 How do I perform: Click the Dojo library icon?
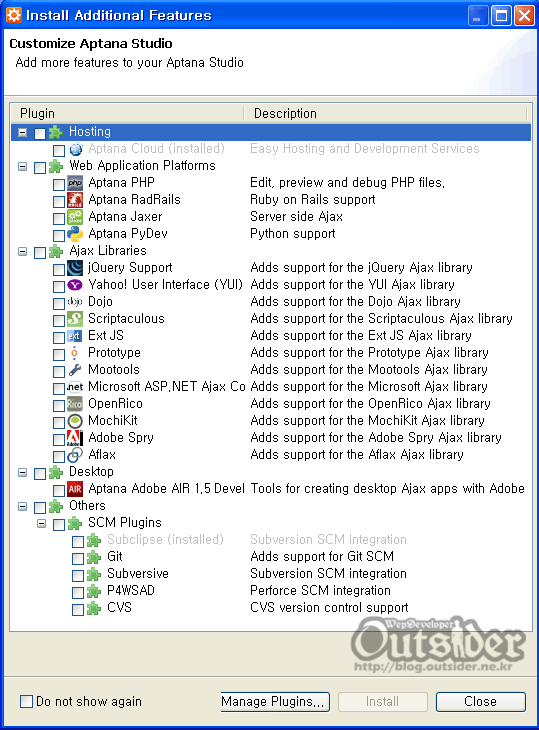[75, 302]
